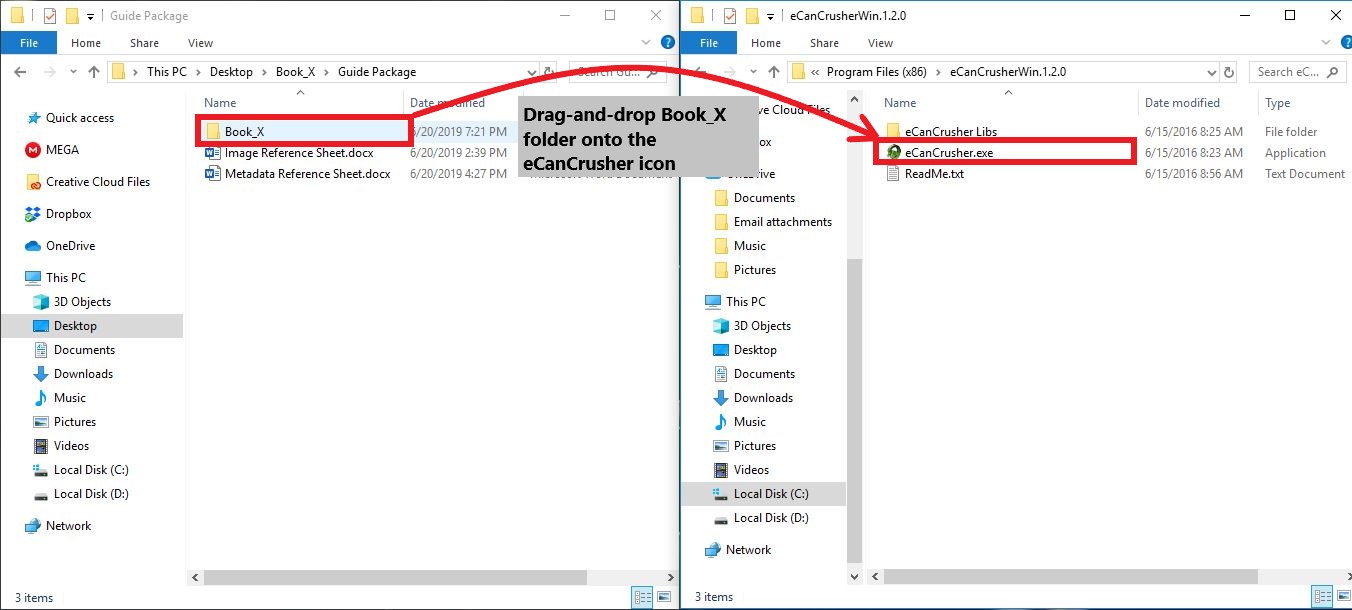
Task: Expand the ribbon in Guide Package window
Action: click(x=647, y=43)
